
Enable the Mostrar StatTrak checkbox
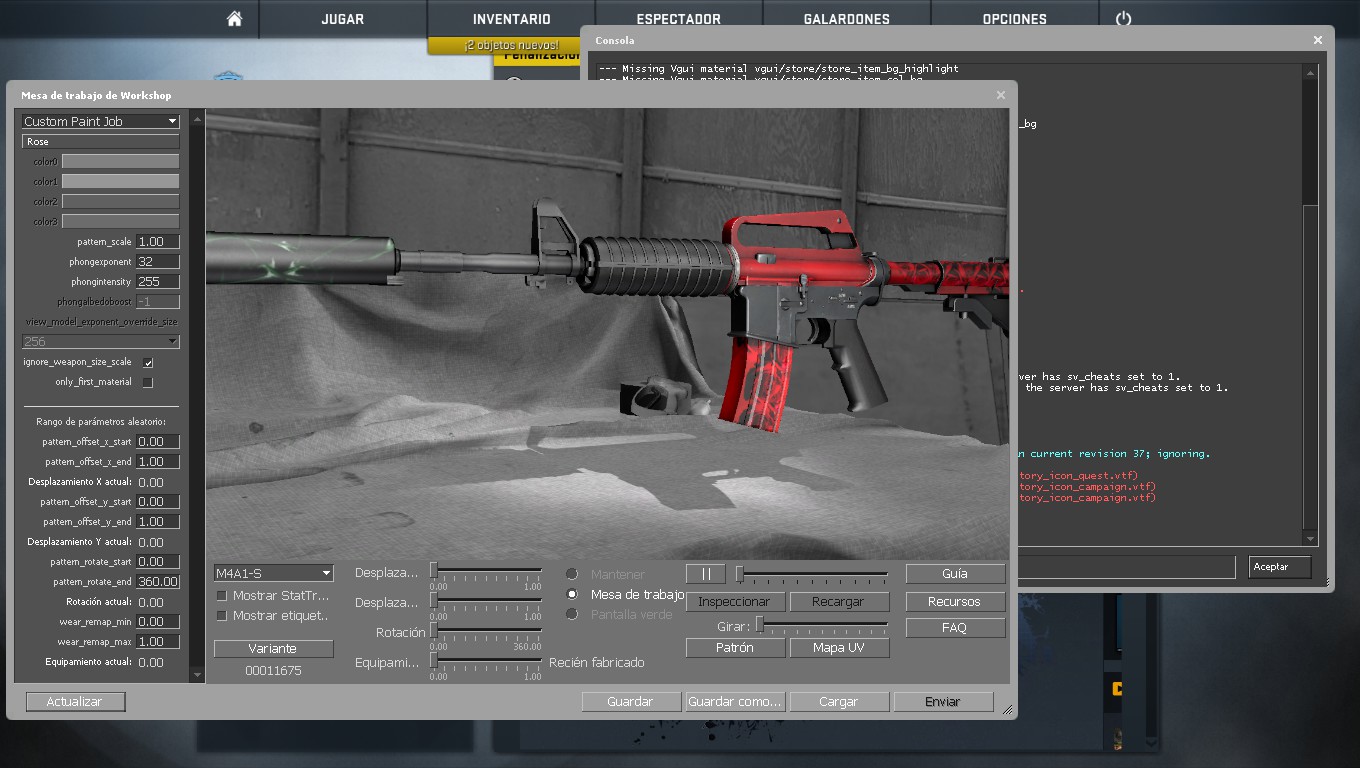(222, 596)
